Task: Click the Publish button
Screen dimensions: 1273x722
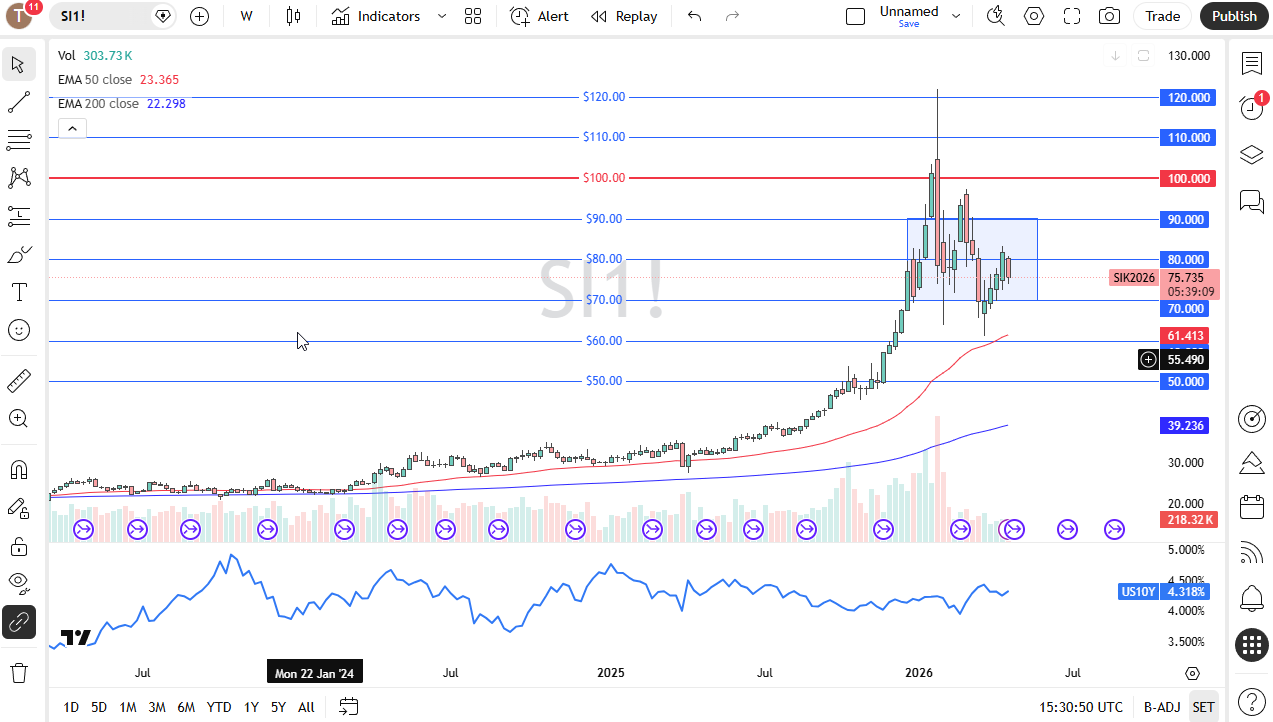Action: pos(1234,16)
